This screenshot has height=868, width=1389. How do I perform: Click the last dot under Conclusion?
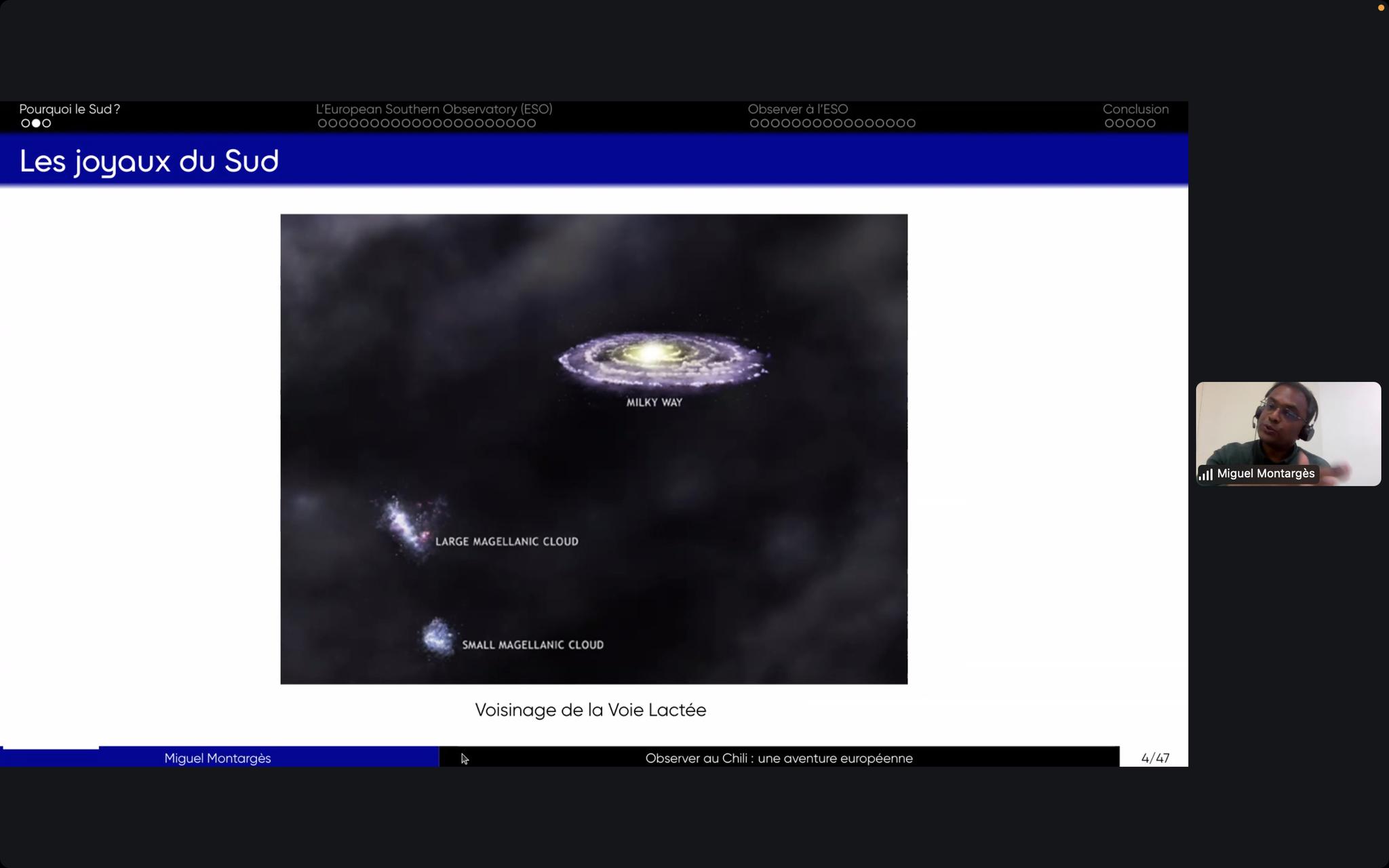coord(1151,123)
